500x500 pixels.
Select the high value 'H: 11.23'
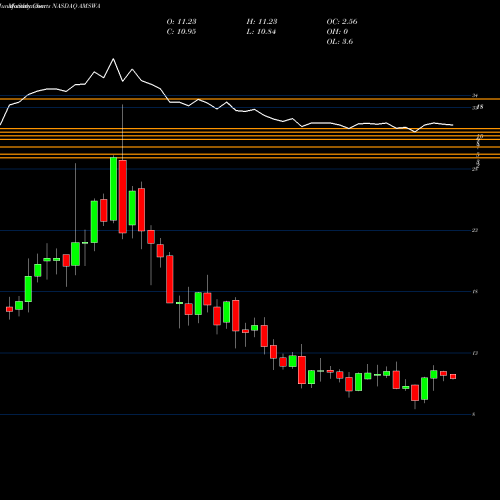click(x=262, y=22)
